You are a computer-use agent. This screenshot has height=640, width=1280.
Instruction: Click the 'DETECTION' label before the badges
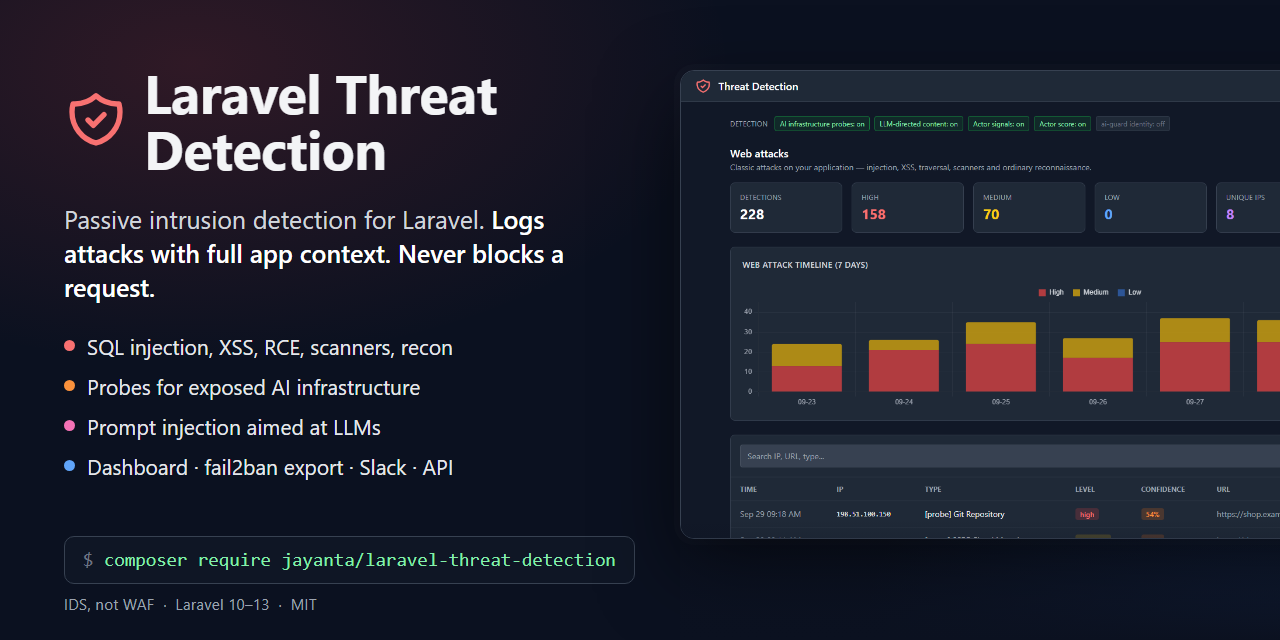pos(749,124)
